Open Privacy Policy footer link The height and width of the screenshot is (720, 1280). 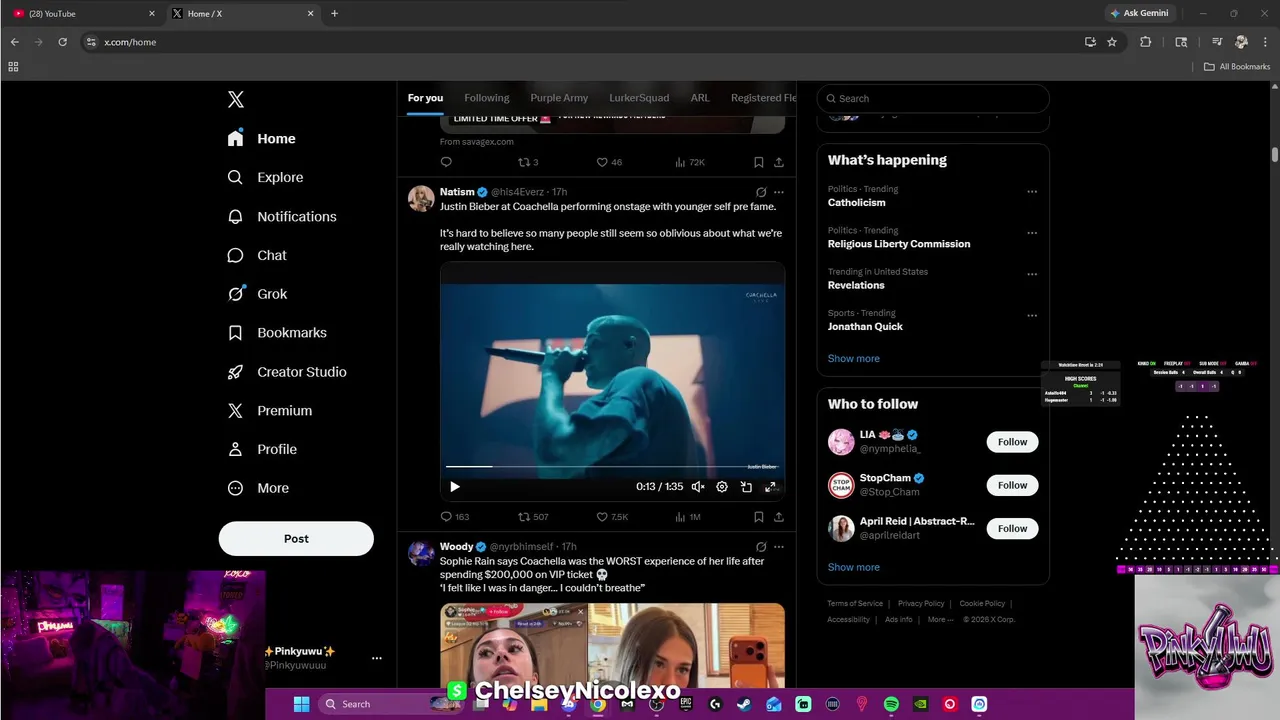coord(921,604)
